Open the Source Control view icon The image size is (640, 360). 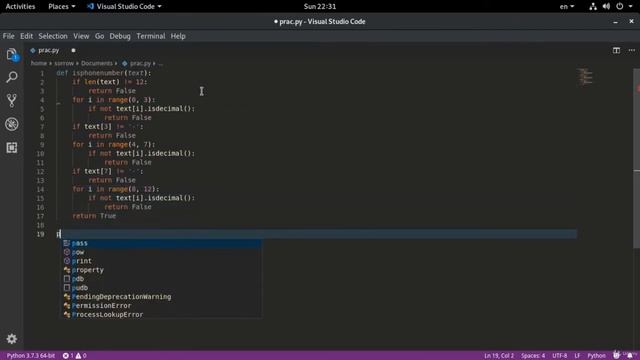(12, 100)
